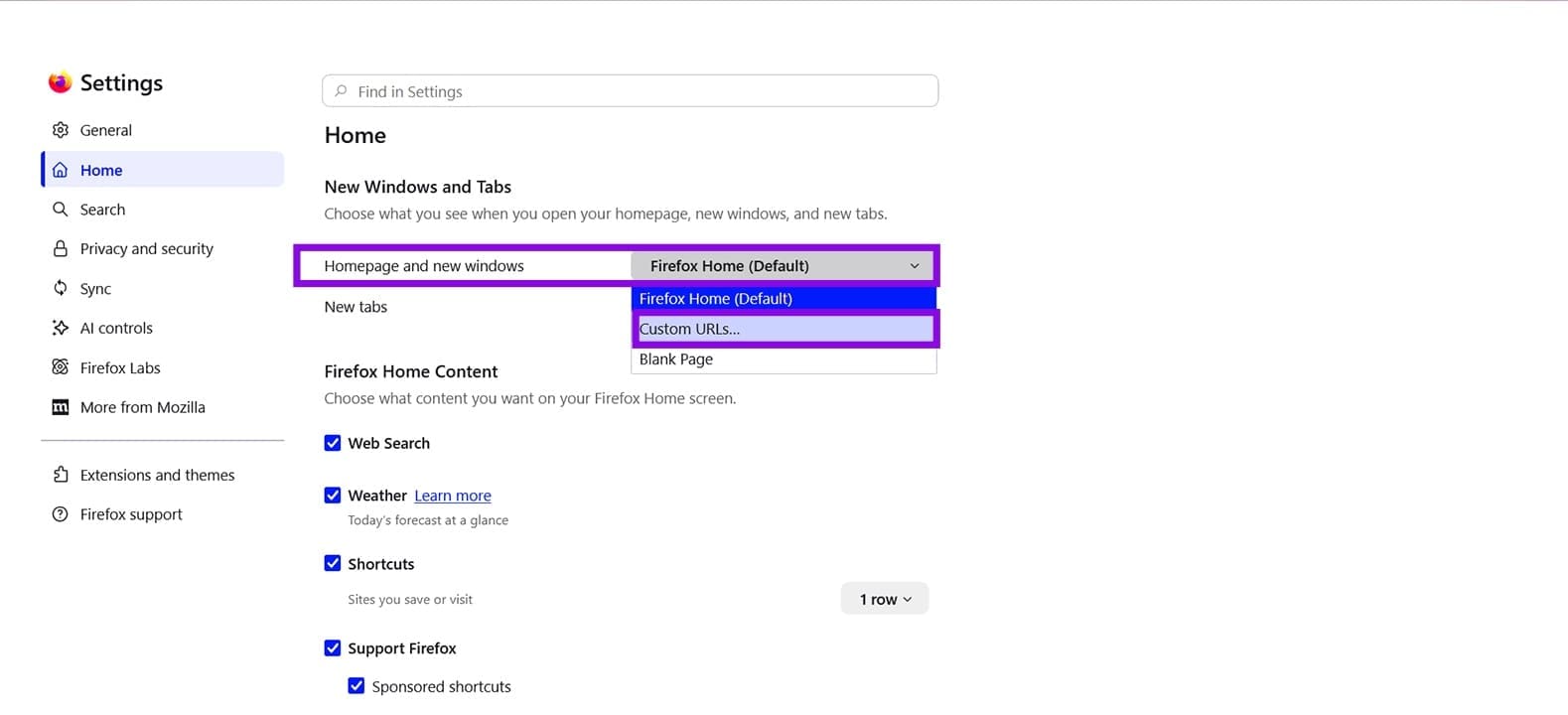The image size is (1568, 715).
Task: Click the New tabs label
Action: coord(356,307)
